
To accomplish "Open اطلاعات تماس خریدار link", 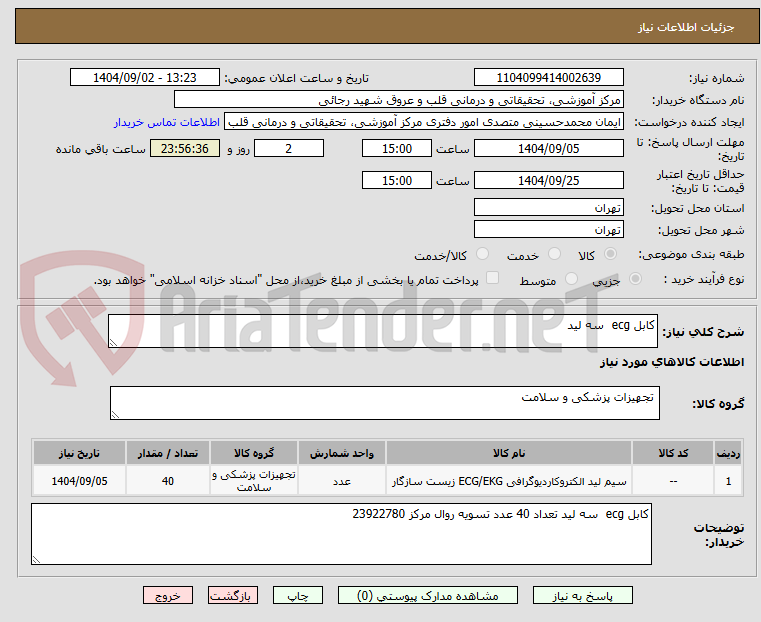I will click(x=167, y=122).
